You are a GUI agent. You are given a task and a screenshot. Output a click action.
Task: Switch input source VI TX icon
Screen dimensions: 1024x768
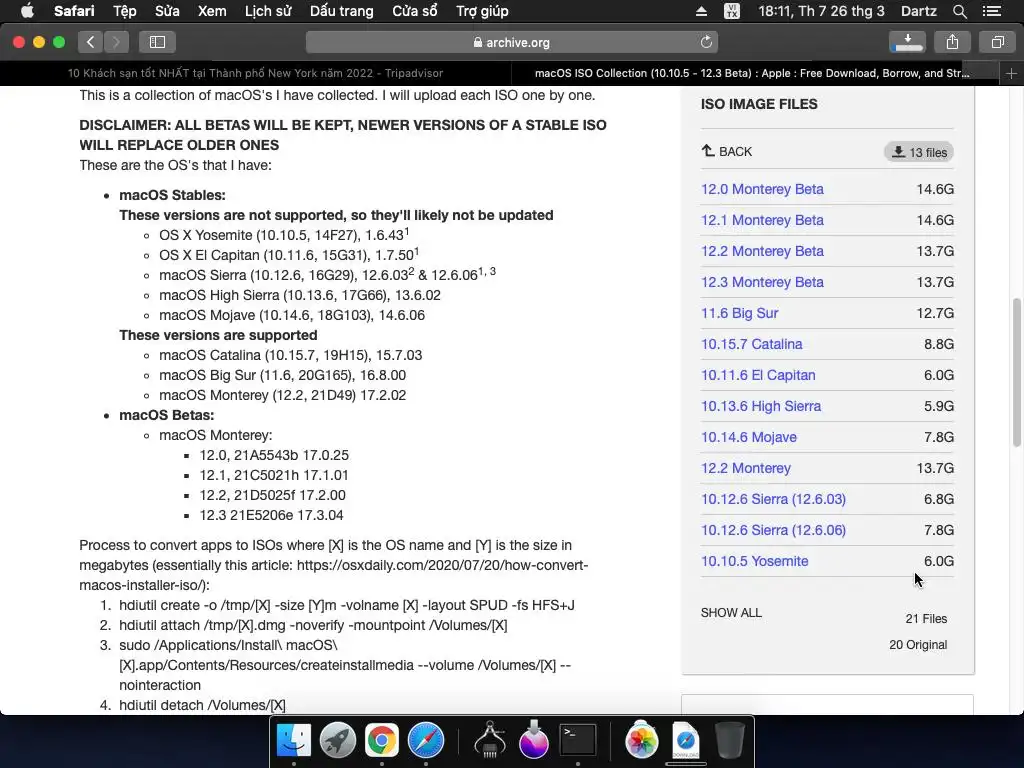(732, 11)
